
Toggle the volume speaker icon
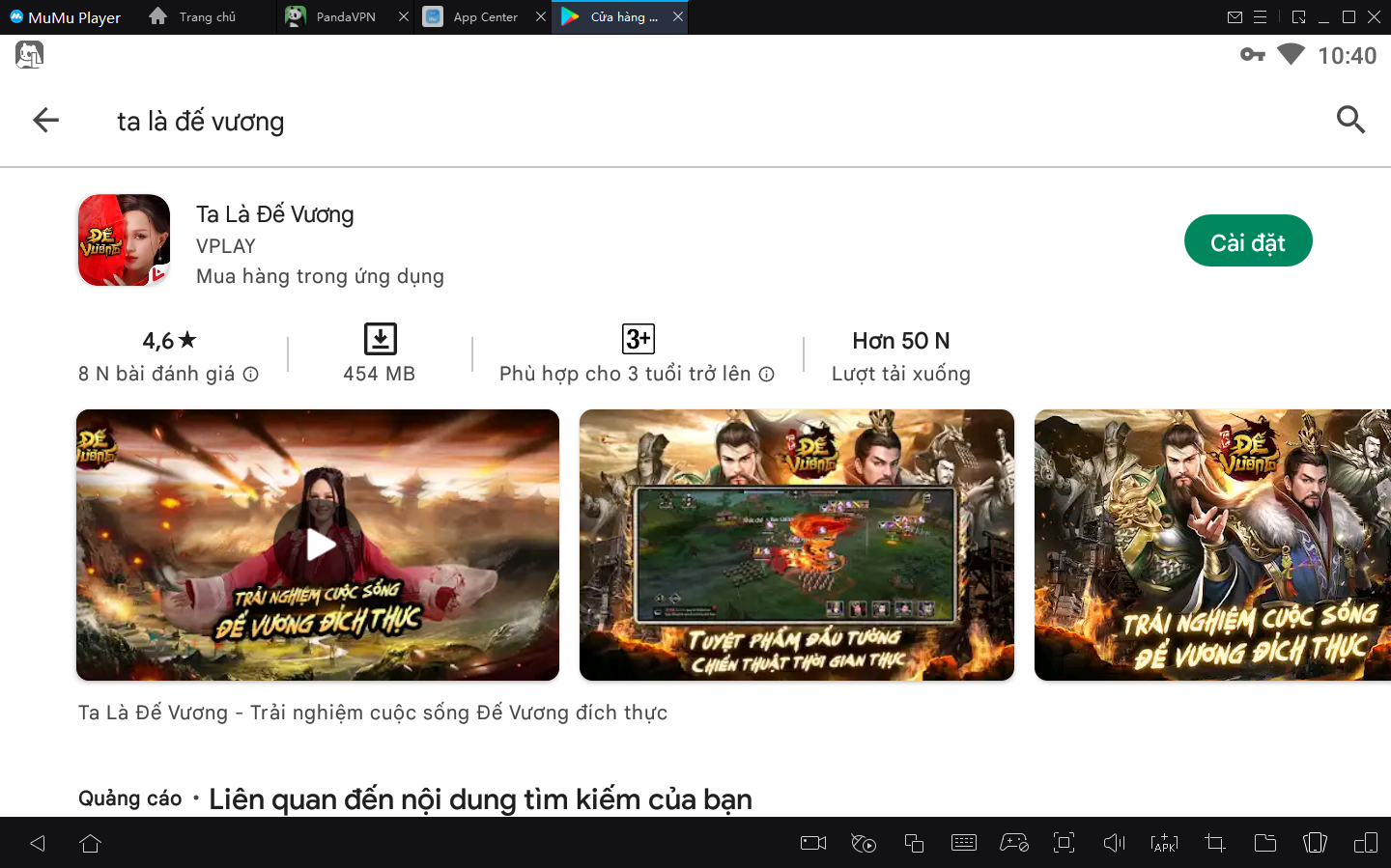pyautogui.click(x=1114, y=843)
